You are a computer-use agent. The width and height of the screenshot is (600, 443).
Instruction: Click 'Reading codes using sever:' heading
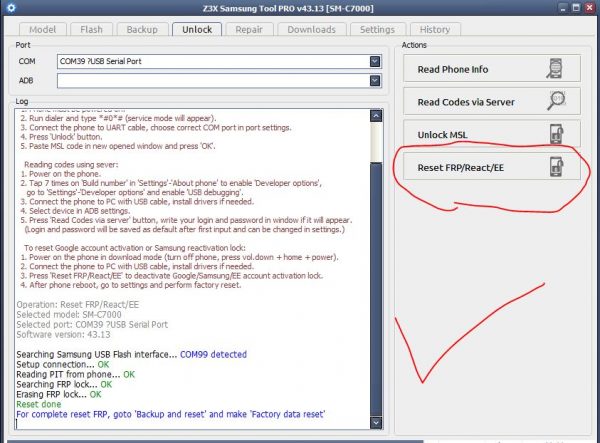(x=71, y=164)
